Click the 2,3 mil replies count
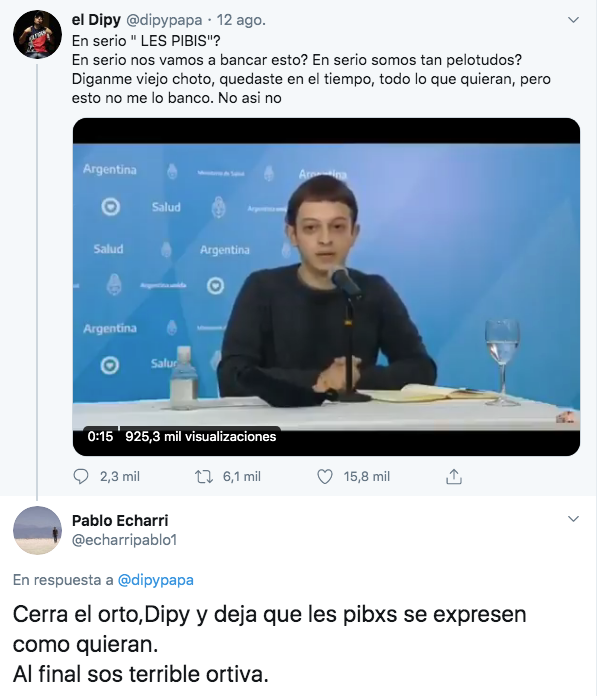603x696 pixels. [119, 477]
